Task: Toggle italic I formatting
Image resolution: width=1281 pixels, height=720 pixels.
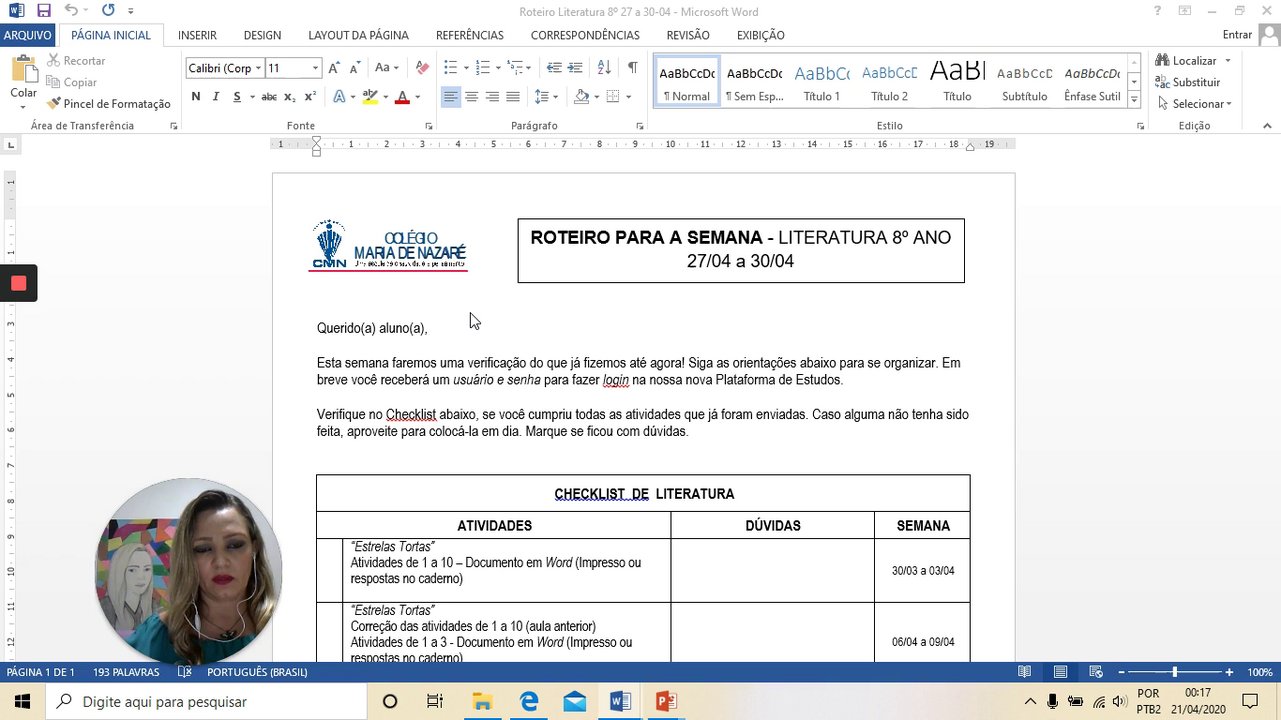Action: [216, 97]
